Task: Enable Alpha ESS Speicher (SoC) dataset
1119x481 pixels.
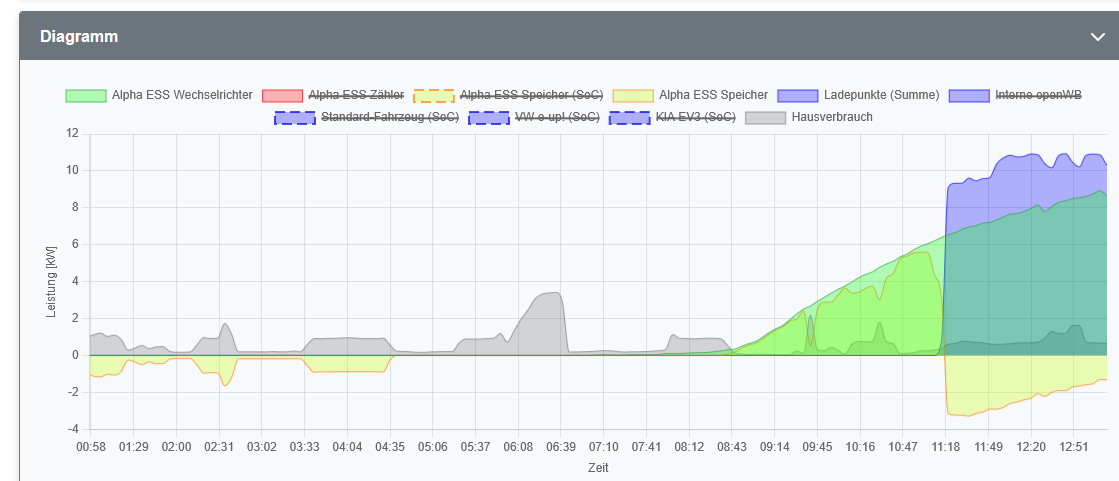Action: pos(532,95)
